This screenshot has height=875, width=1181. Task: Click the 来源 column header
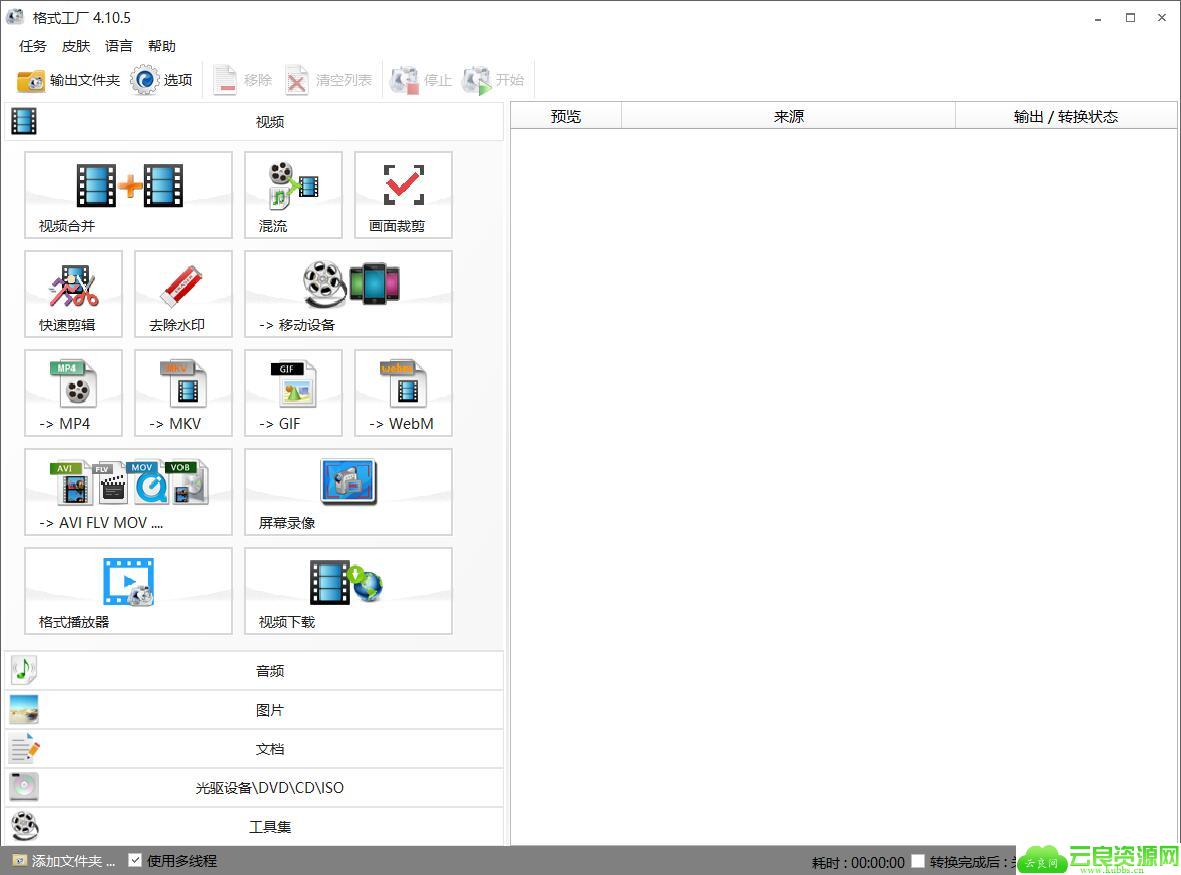tap(788, 117)
